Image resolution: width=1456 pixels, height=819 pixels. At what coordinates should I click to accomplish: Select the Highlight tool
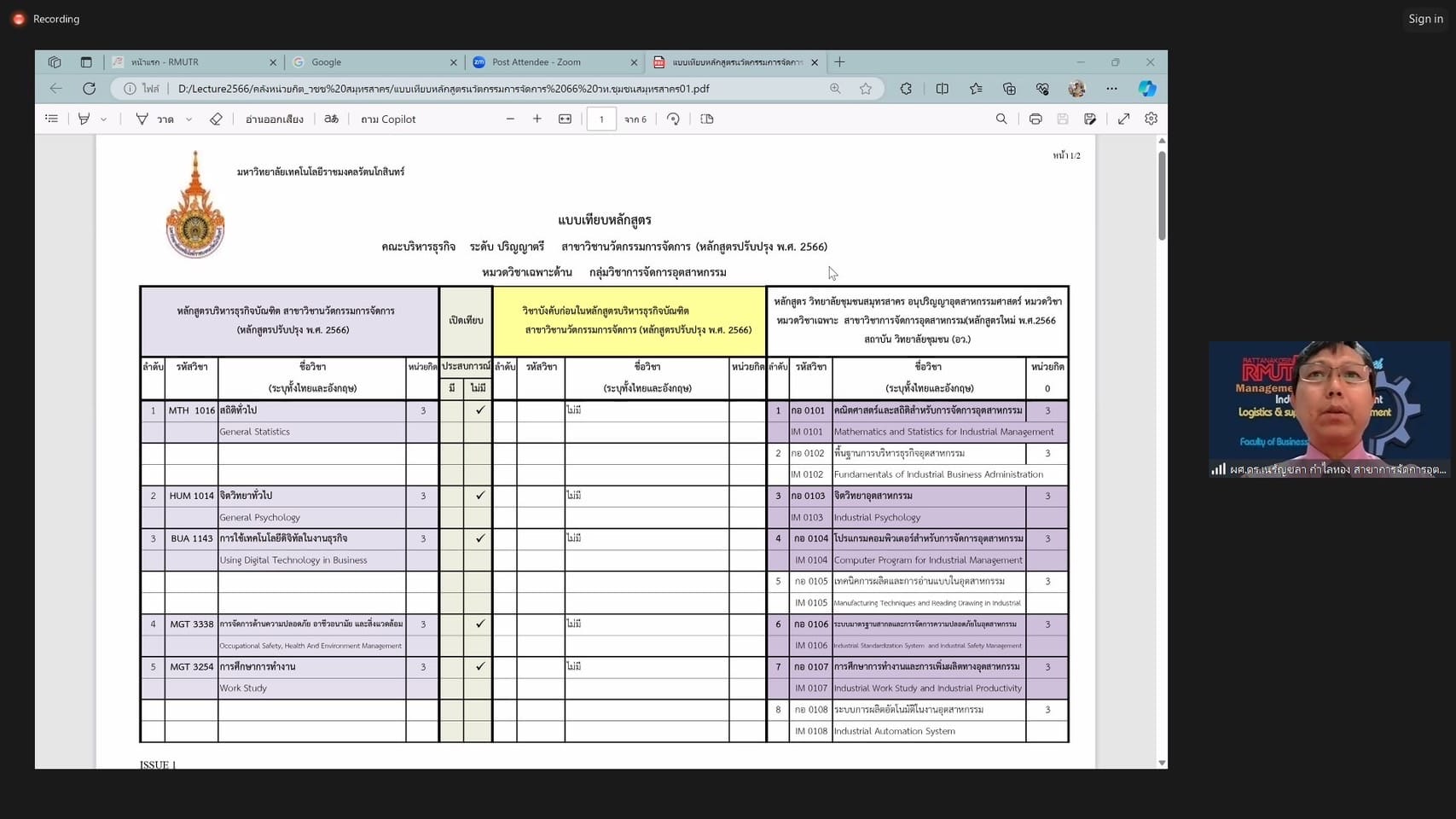coord(84,119)
